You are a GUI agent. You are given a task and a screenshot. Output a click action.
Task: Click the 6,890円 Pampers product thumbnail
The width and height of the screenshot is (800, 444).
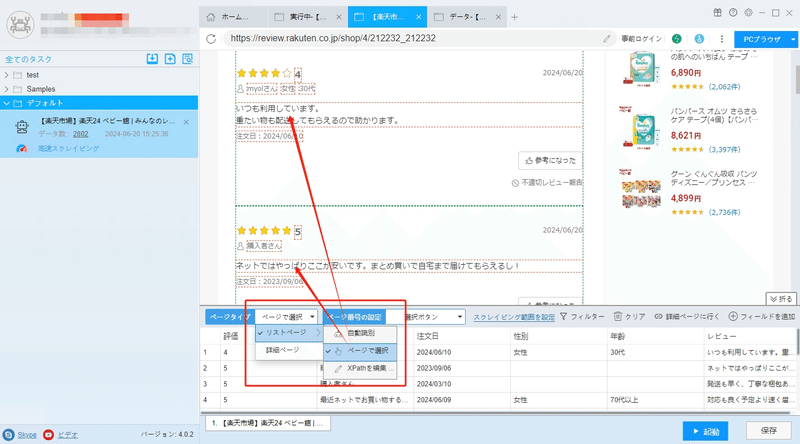641,68
